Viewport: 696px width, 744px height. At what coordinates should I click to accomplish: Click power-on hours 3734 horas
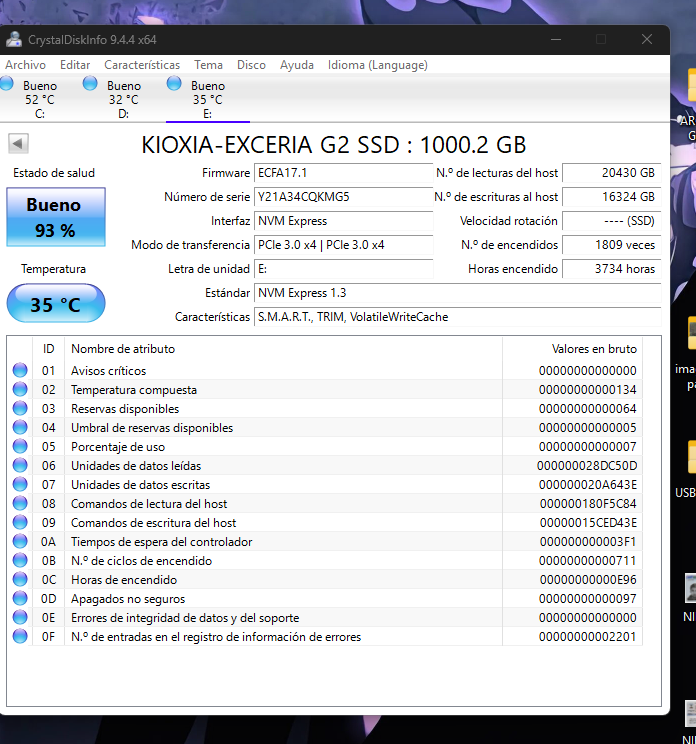(612, 269)
